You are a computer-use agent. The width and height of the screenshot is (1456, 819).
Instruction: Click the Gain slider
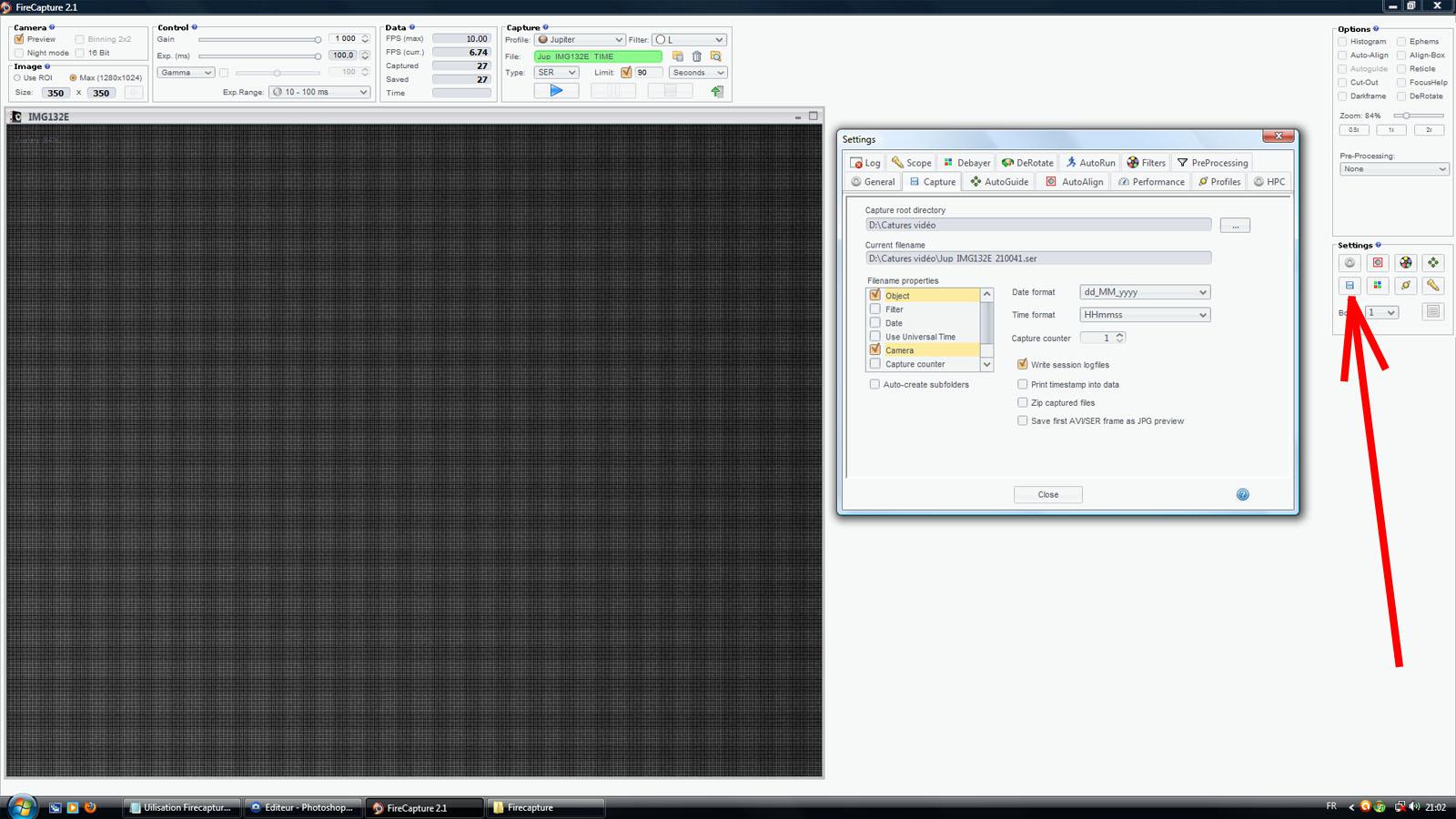(259, 40)
